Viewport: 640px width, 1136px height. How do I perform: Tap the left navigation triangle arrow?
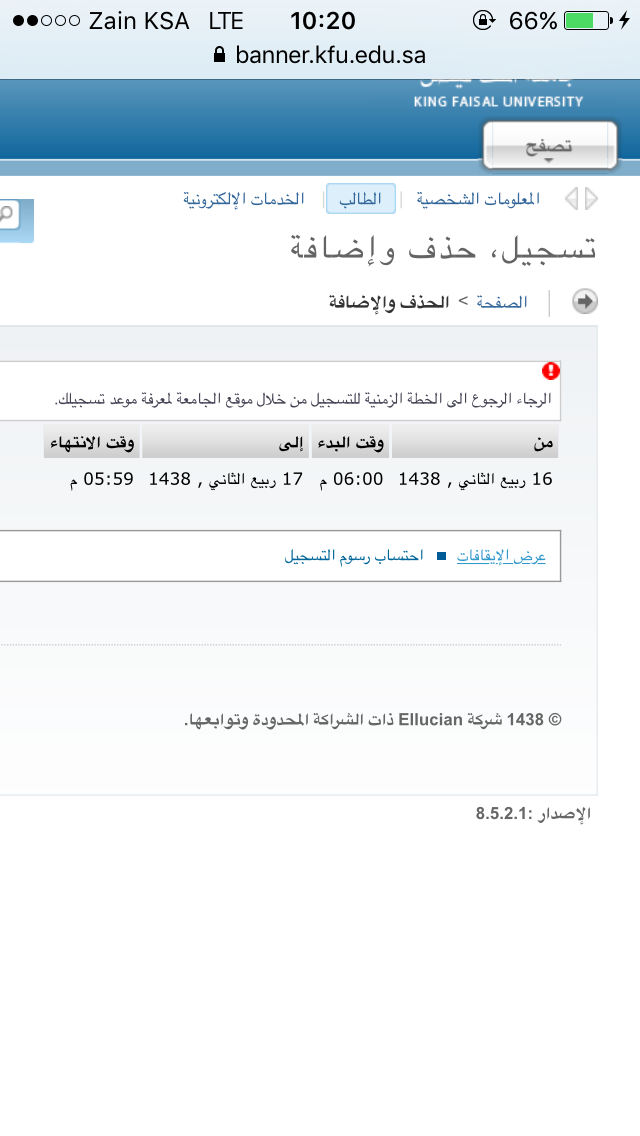pyautogui.click(x=571, y=199)
